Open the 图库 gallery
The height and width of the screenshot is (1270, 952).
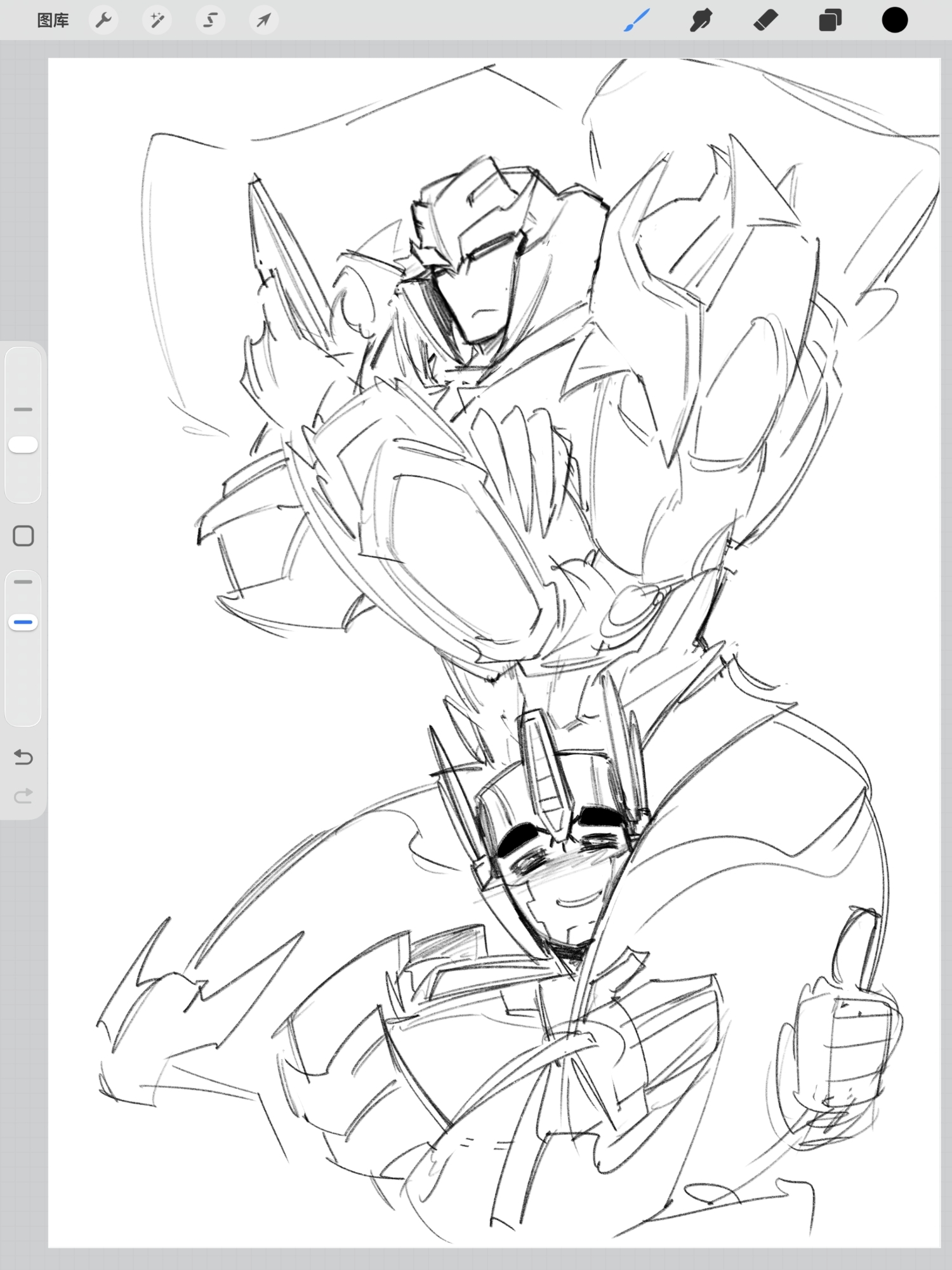tap(53, 20)
